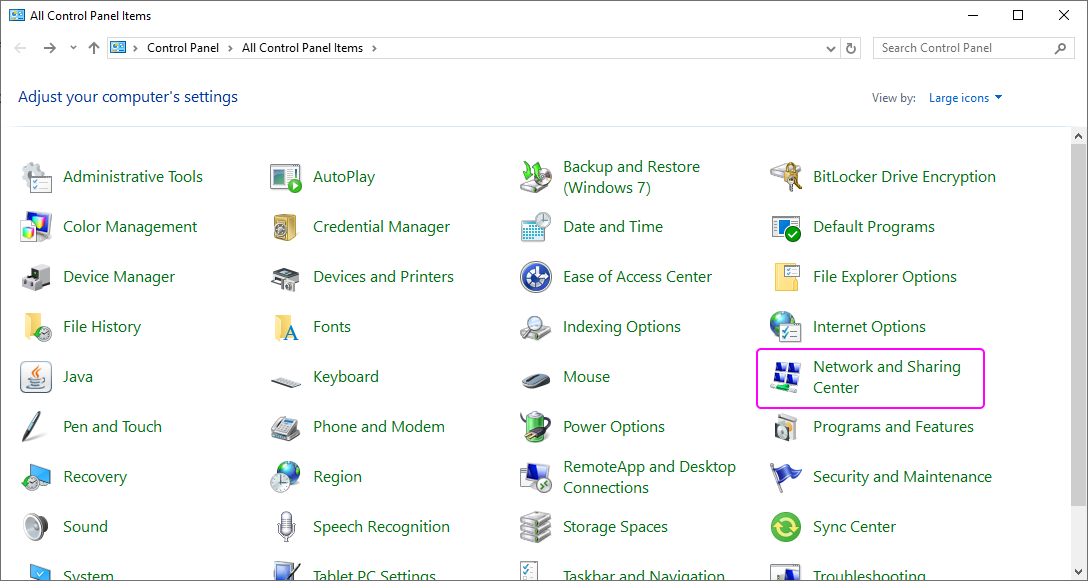The image size is (1088, 581).
Task: Expand the address bar history dropdown arrow
Action: [x=831, y=48]
